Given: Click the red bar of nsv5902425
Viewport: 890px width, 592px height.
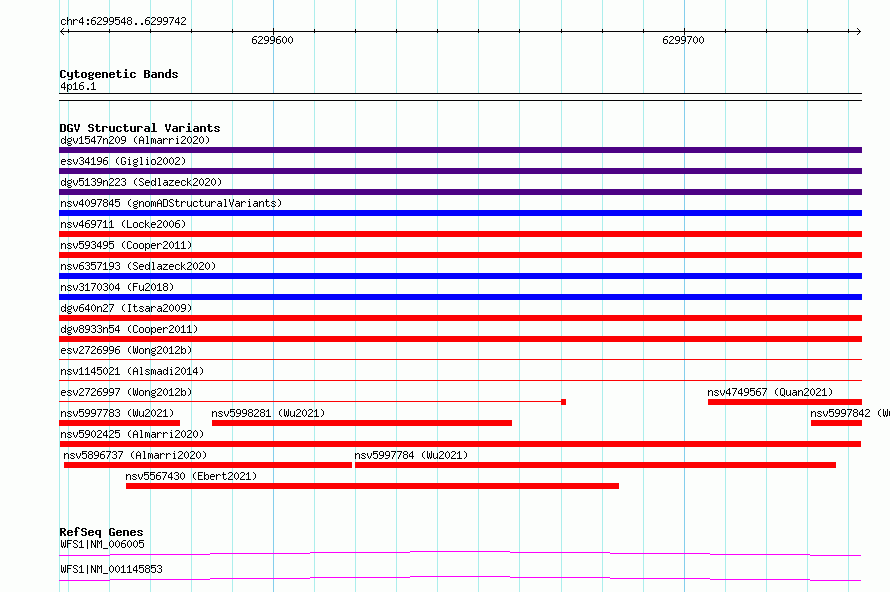Looking at the screenshot, I should pyautogui.click(x=460, y=444).
